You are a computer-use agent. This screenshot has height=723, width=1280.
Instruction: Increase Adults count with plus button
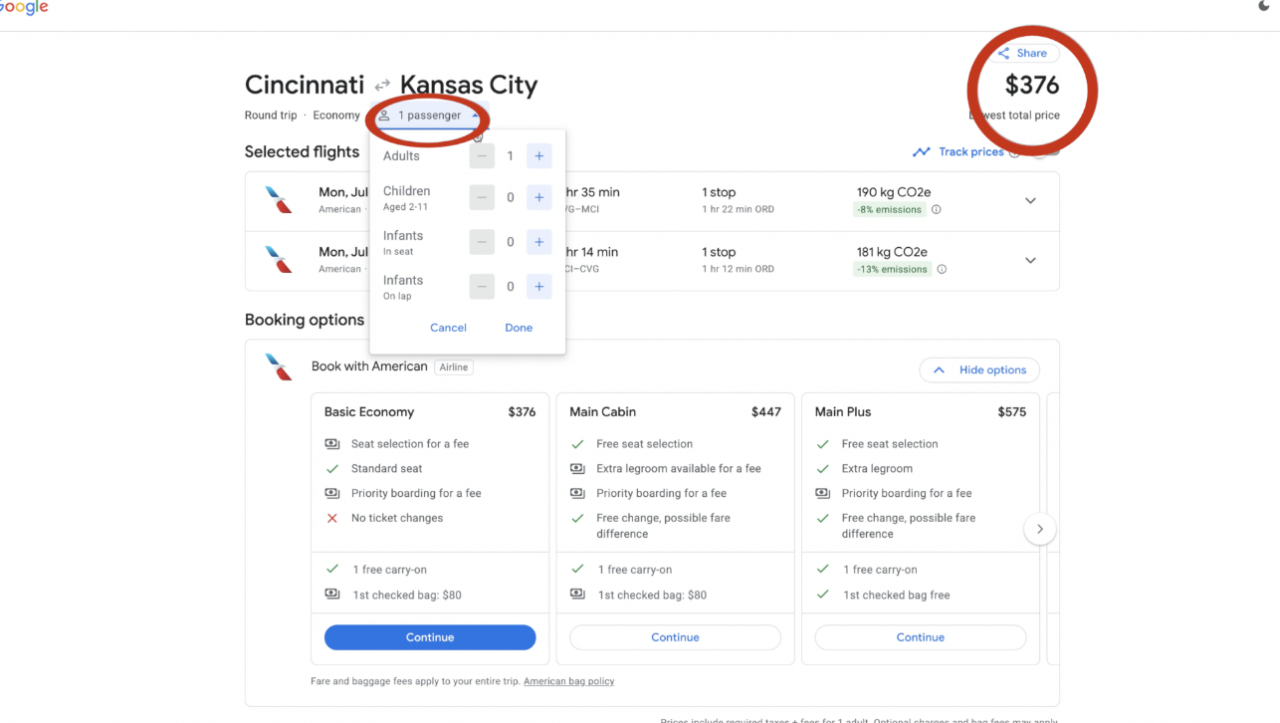pyautogui.click(x=538, y=155)
